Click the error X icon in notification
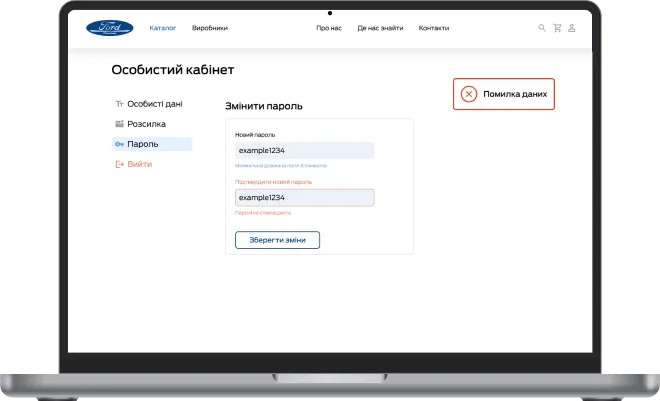 (468, 94)
